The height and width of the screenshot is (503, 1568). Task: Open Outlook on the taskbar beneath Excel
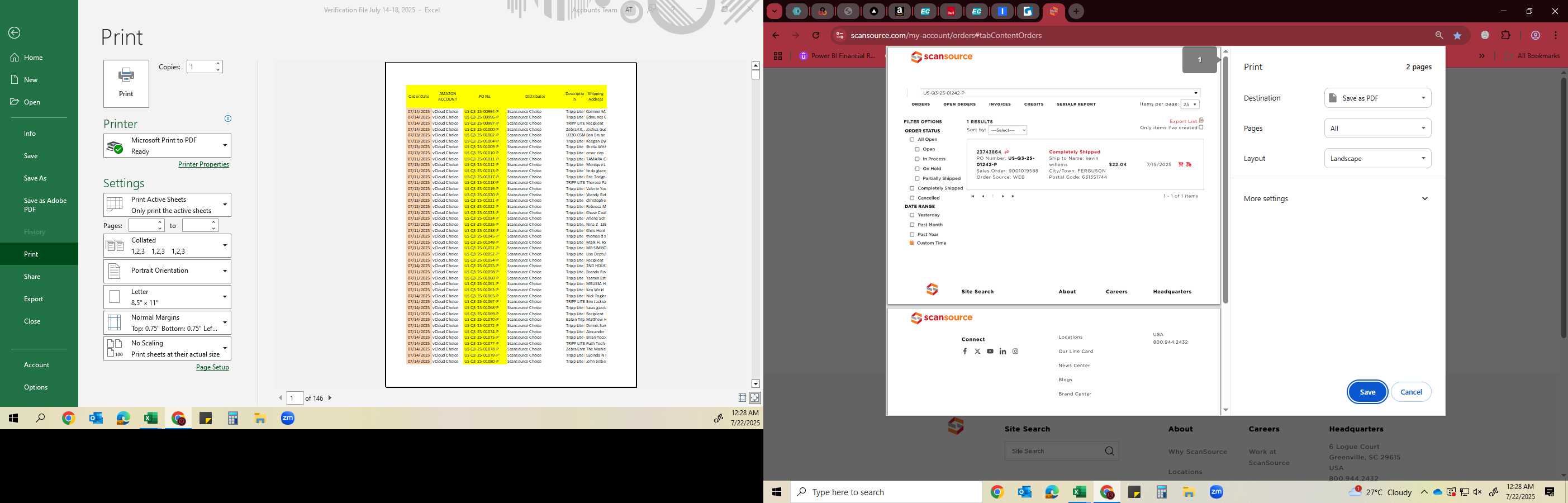point(96,419)
